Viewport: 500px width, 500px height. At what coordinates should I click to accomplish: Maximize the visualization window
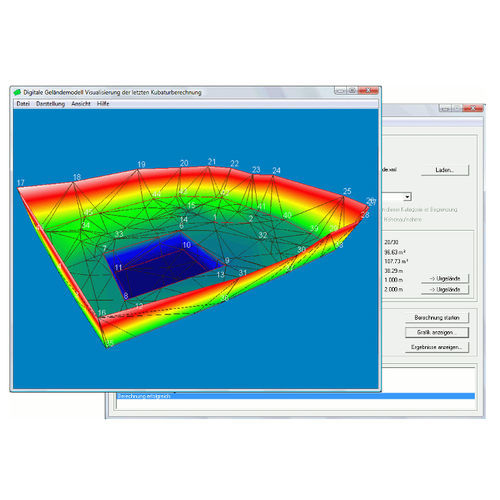click(x=352, y=90)
